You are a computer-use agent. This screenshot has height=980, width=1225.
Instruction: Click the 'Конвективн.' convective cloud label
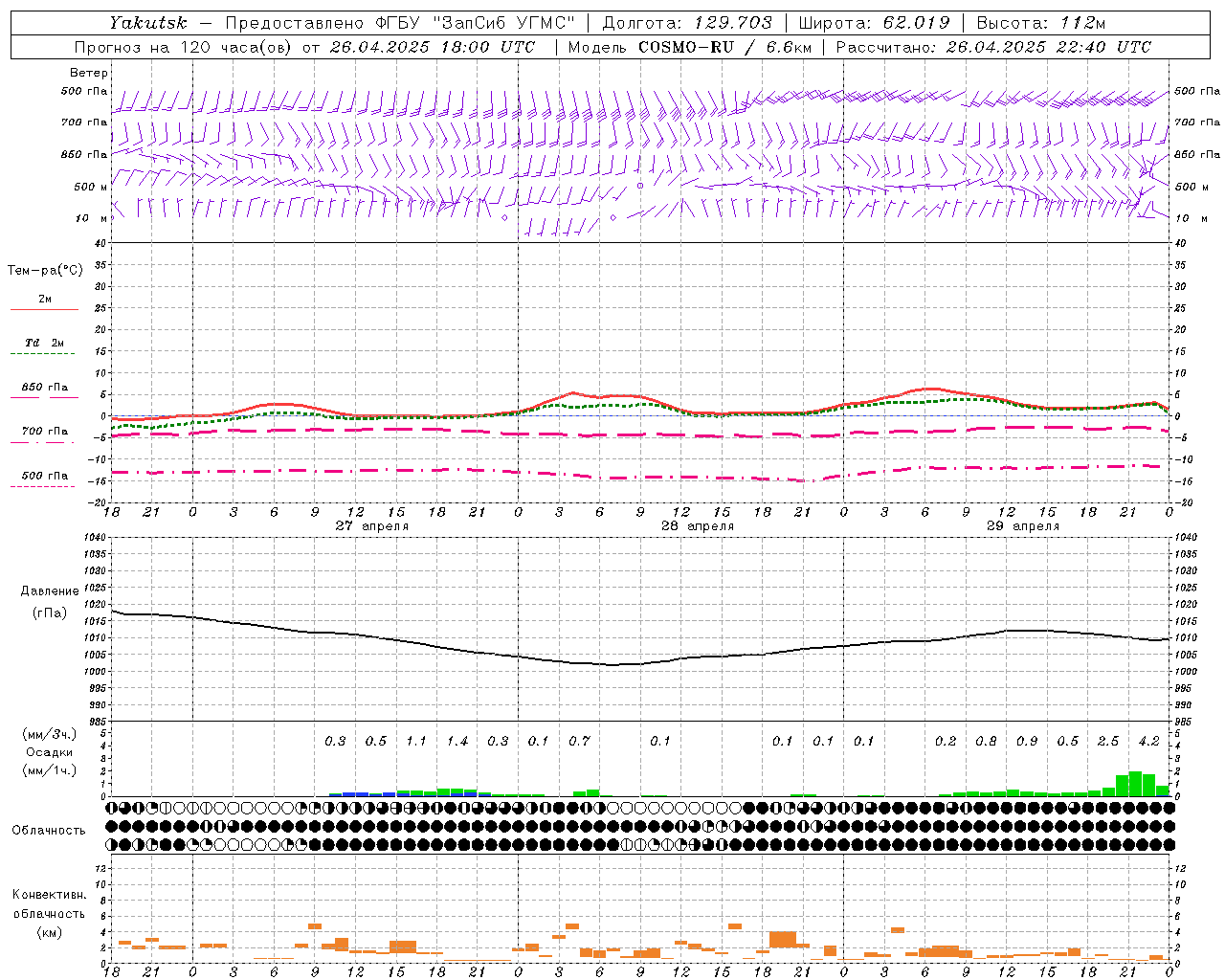coord(49,895)
